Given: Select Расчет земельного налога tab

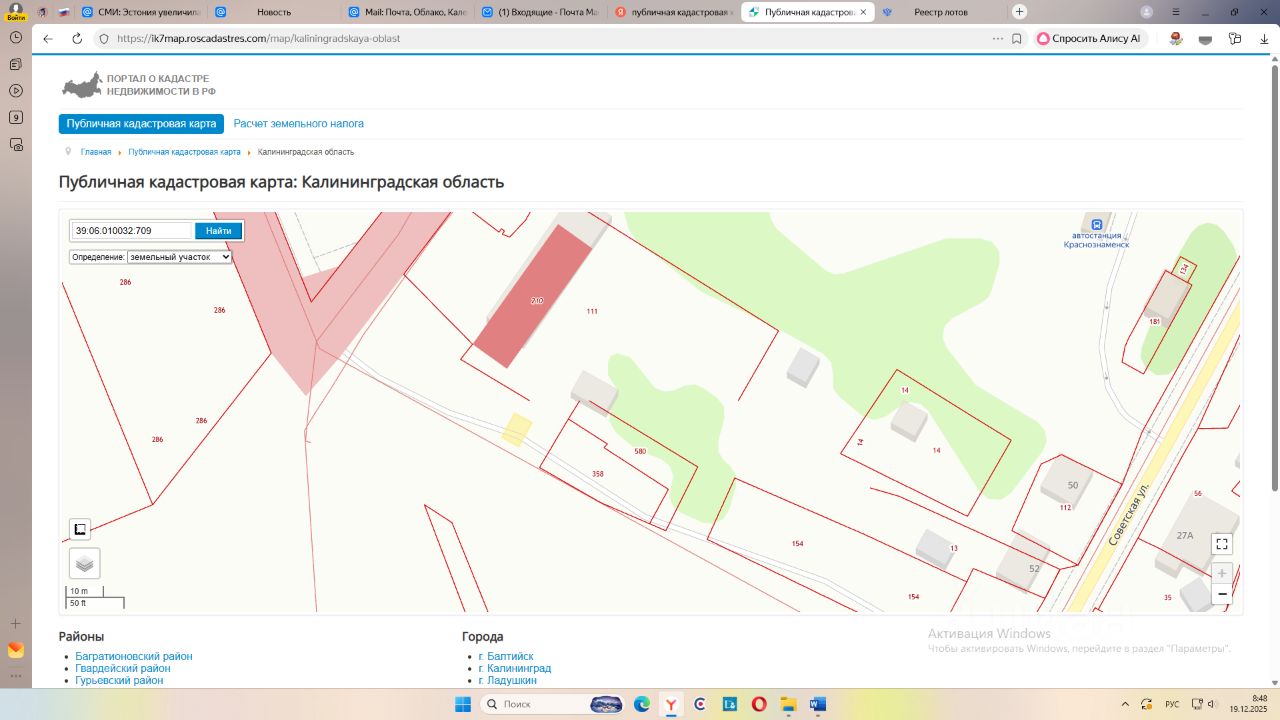Looking at the screenshot, I should (x=299, y=124).
